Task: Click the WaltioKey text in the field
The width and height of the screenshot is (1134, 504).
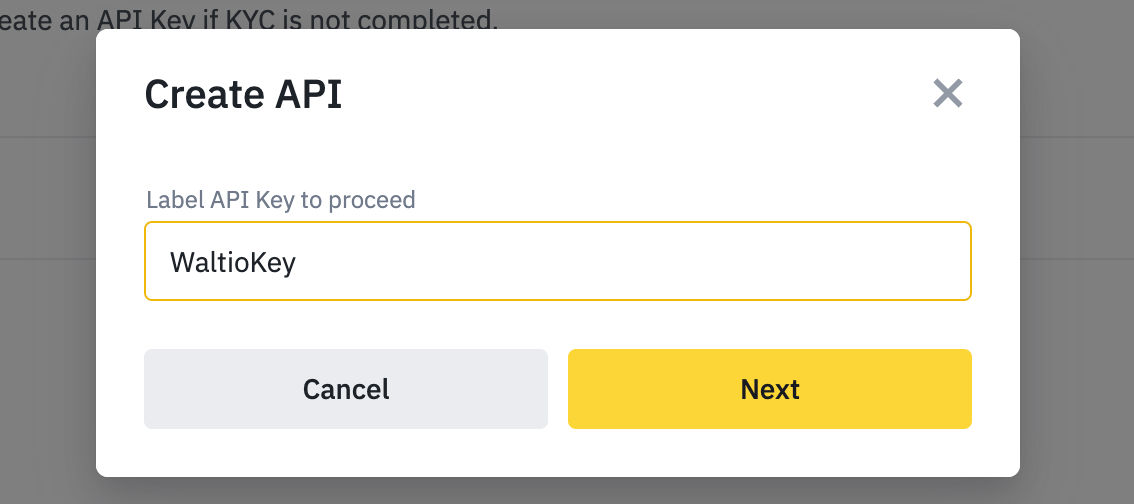Action: (233, 263)
